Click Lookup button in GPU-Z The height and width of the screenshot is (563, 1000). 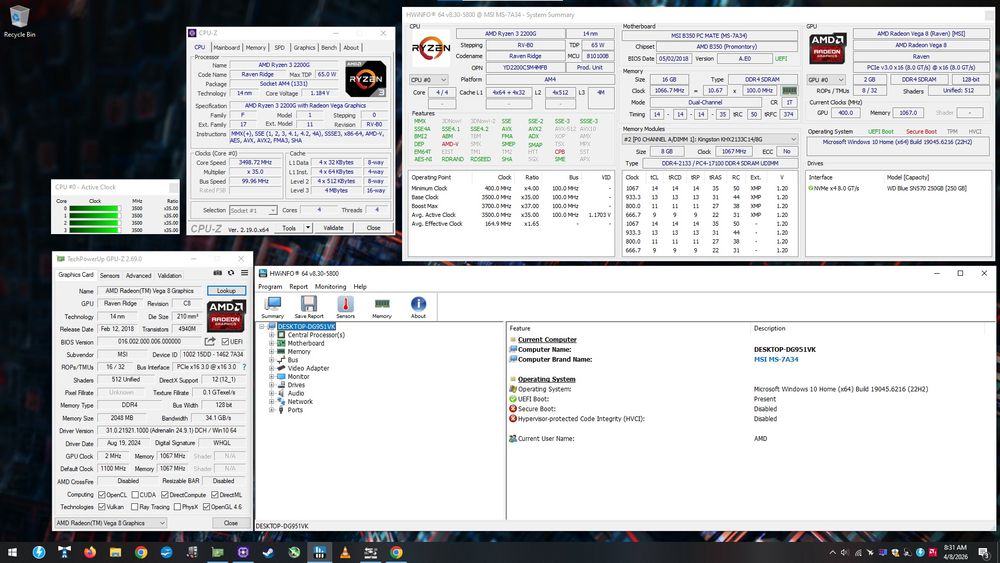pos(226,291)
